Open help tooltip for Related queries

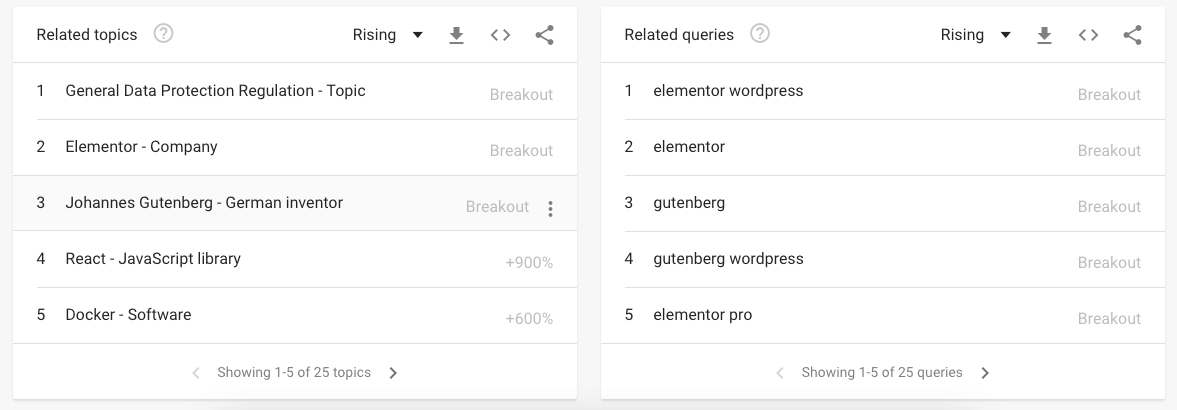click(760, 34)
